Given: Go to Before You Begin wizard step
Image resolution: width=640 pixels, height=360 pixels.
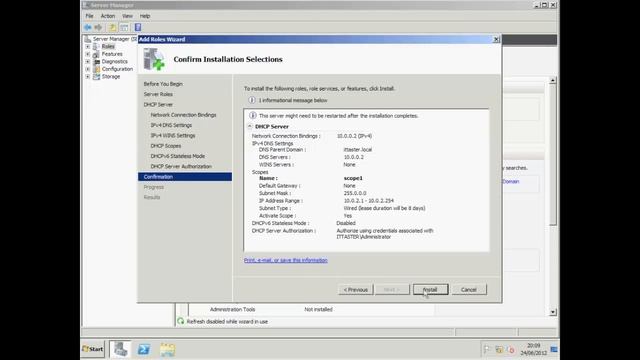Looking at the screenshot, I should click(163, 84).
